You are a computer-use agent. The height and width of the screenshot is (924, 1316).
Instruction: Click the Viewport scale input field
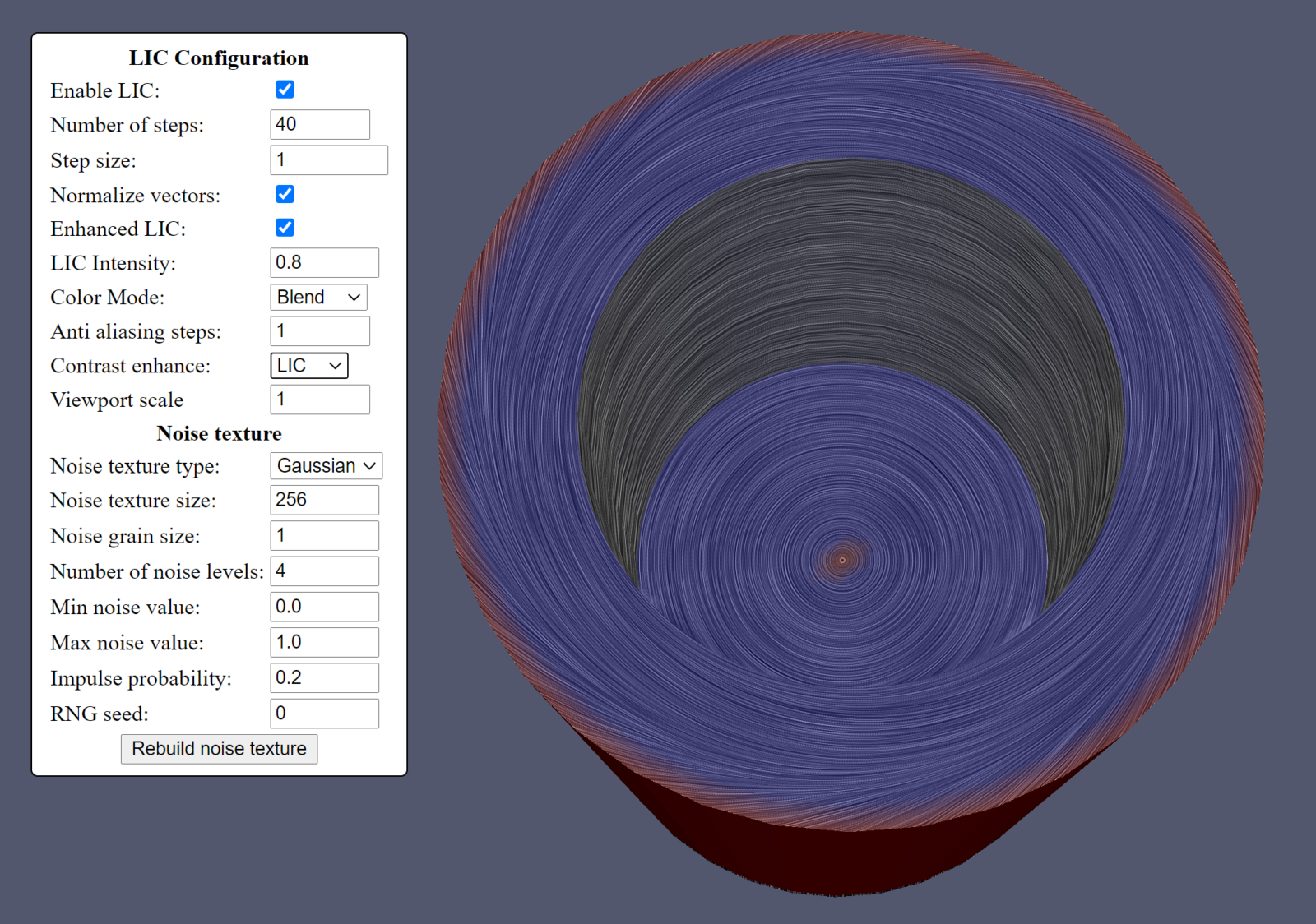click(x=320, y=400)
